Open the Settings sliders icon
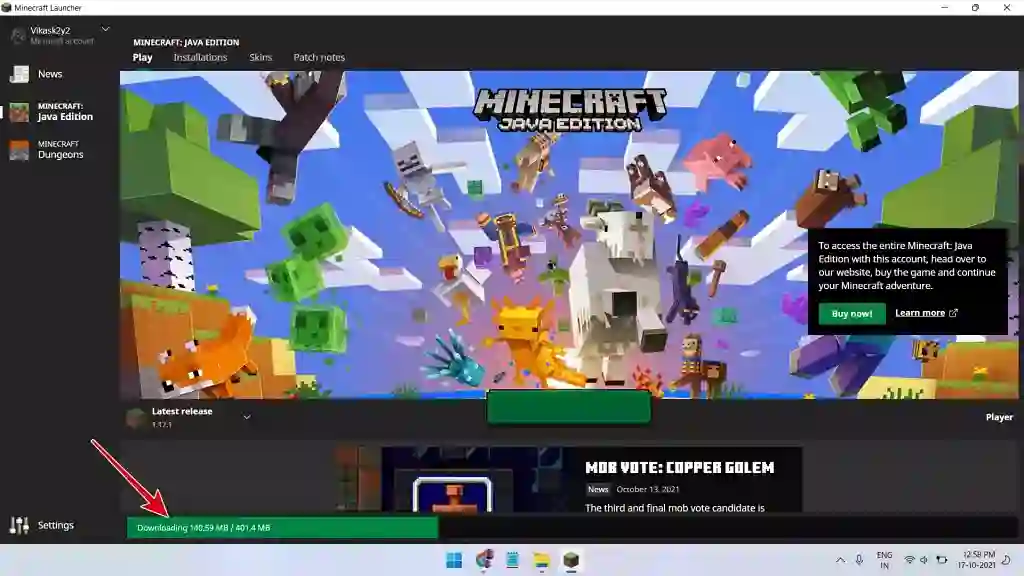 pyautogui.click(x=19, y=525)
